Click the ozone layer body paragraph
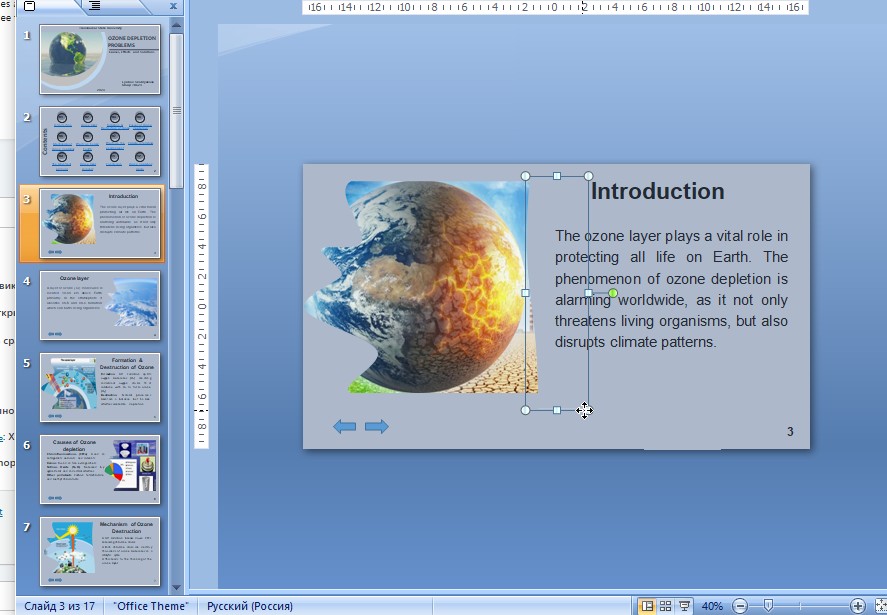The width and height of the screenshot is (887, 615). pos(671,289)
